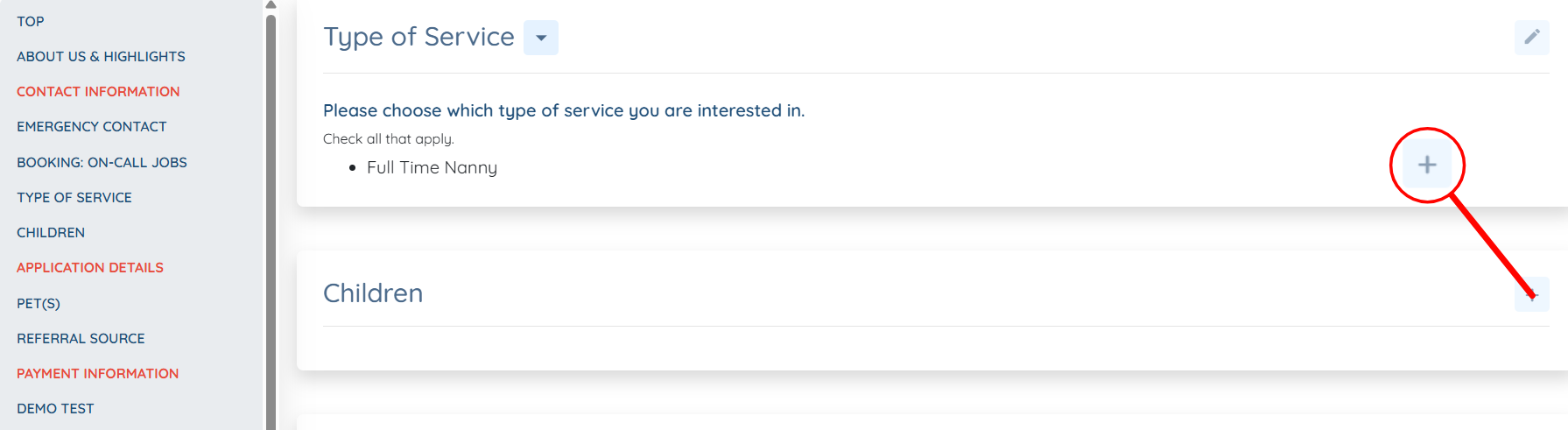1568x430 pixels.
Task: Click the sidebar vertical scrollbar thumb
Action: tap(271, 219)
